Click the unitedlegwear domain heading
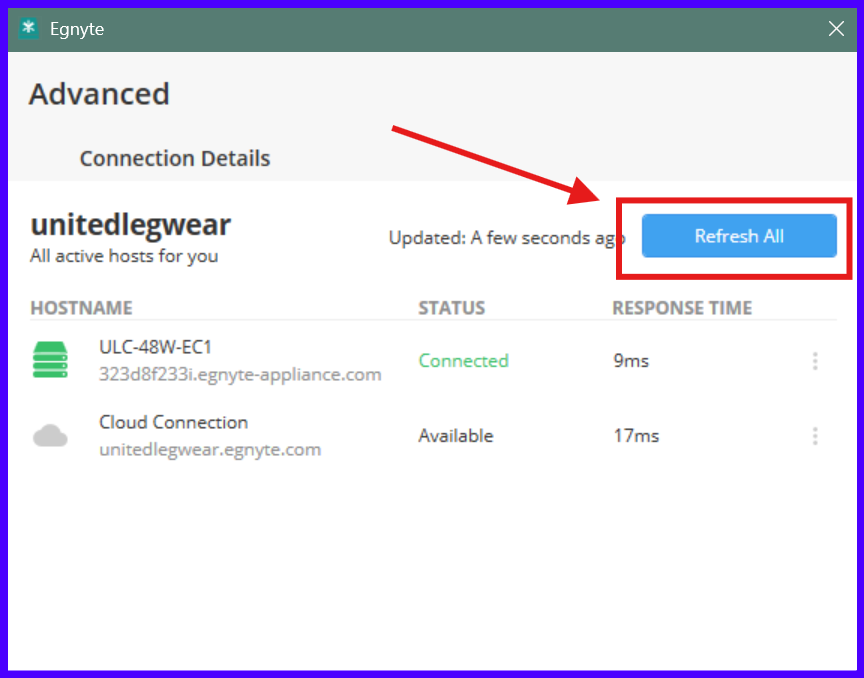 [x=130, y=225]
